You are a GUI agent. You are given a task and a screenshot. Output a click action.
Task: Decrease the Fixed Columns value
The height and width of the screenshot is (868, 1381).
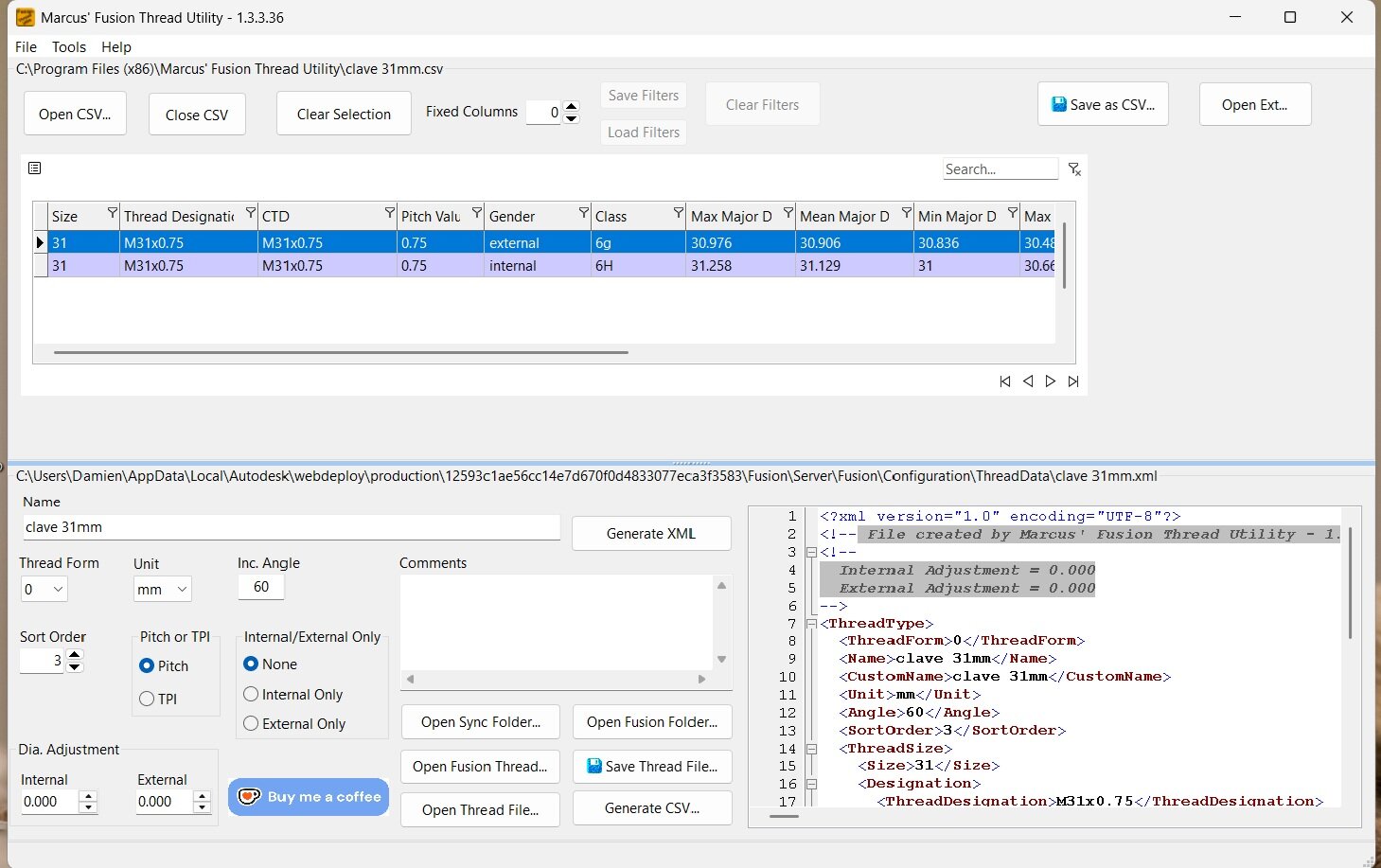tap(571, 118)
